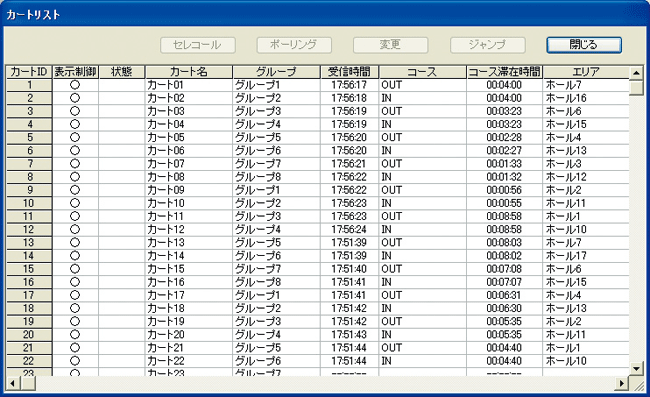Click IN course cell in the カート10 row
650x397 pixels.
[422, 203]
